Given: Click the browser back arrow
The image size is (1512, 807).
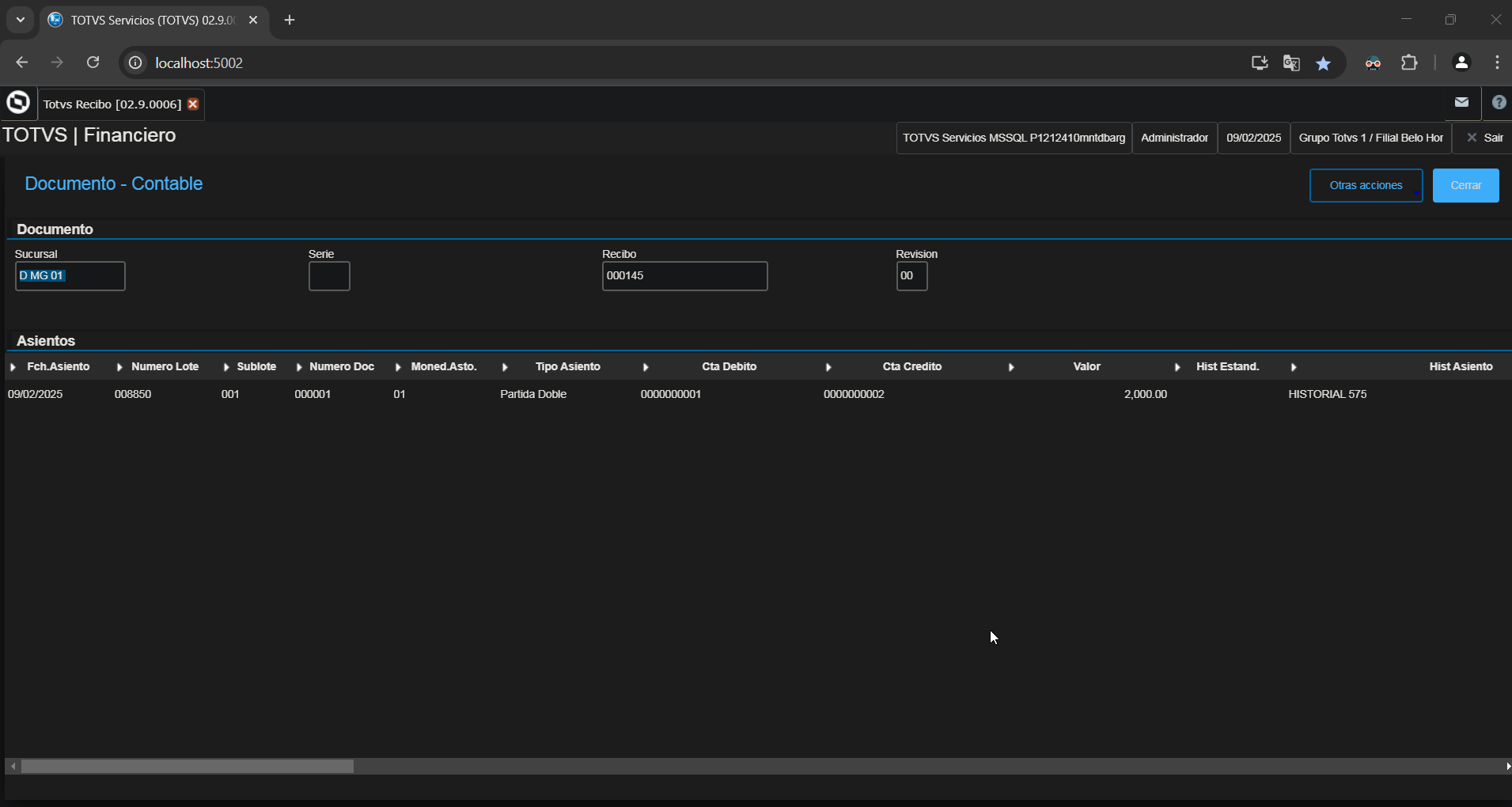Looking at the screenshot, I should click(x=22, y=63).
